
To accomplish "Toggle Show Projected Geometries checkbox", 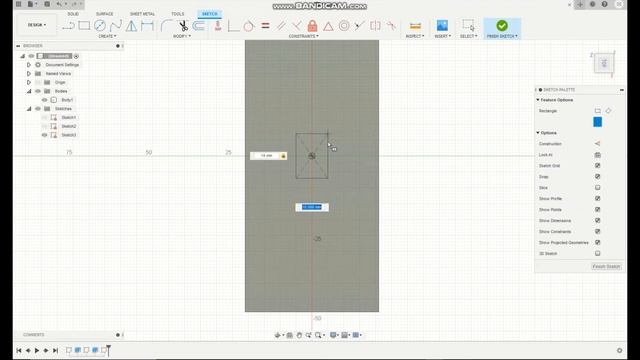I will point(598,242).
